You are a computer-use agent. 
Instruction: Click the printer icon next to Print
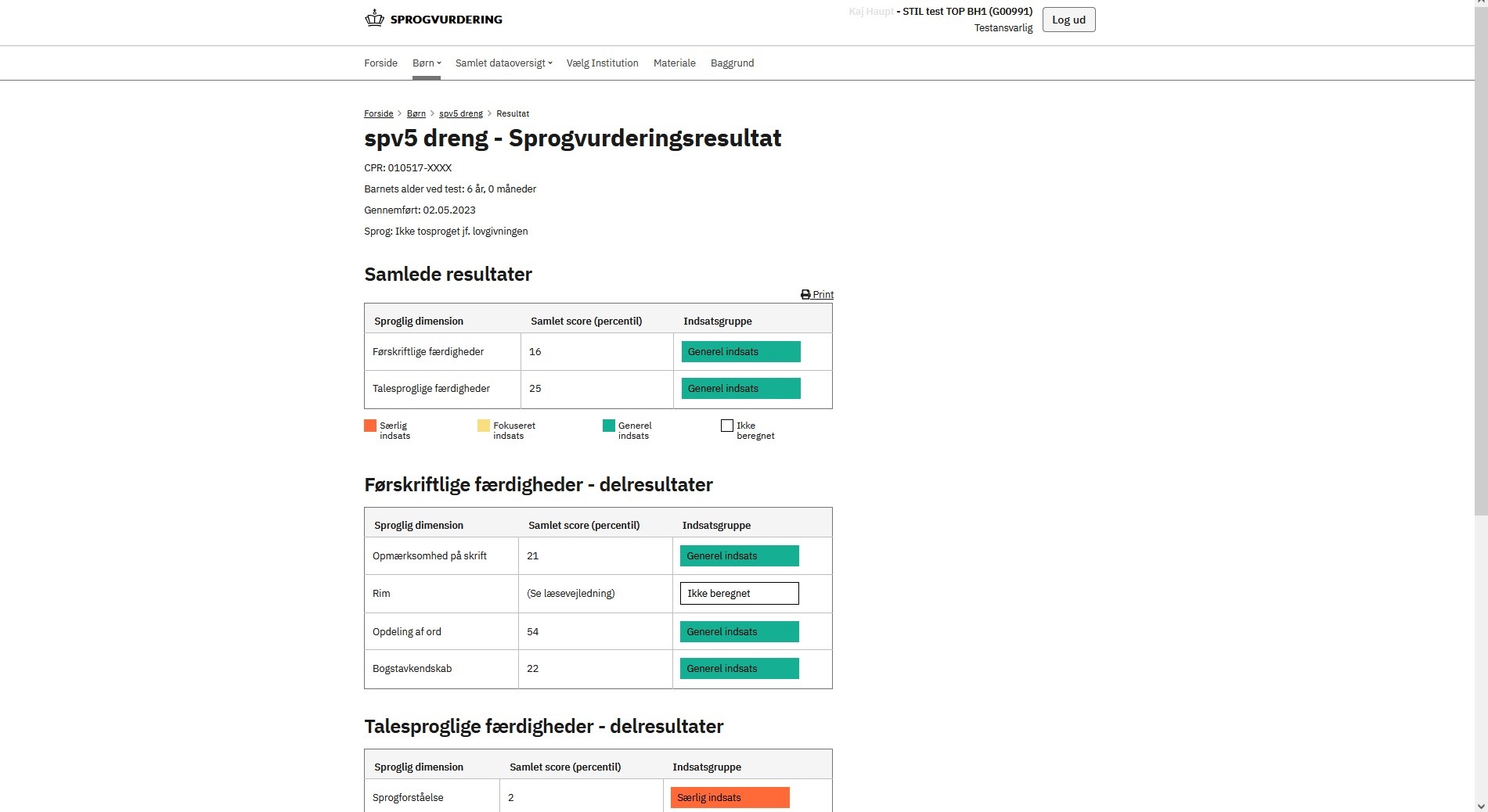click(805, 295)
